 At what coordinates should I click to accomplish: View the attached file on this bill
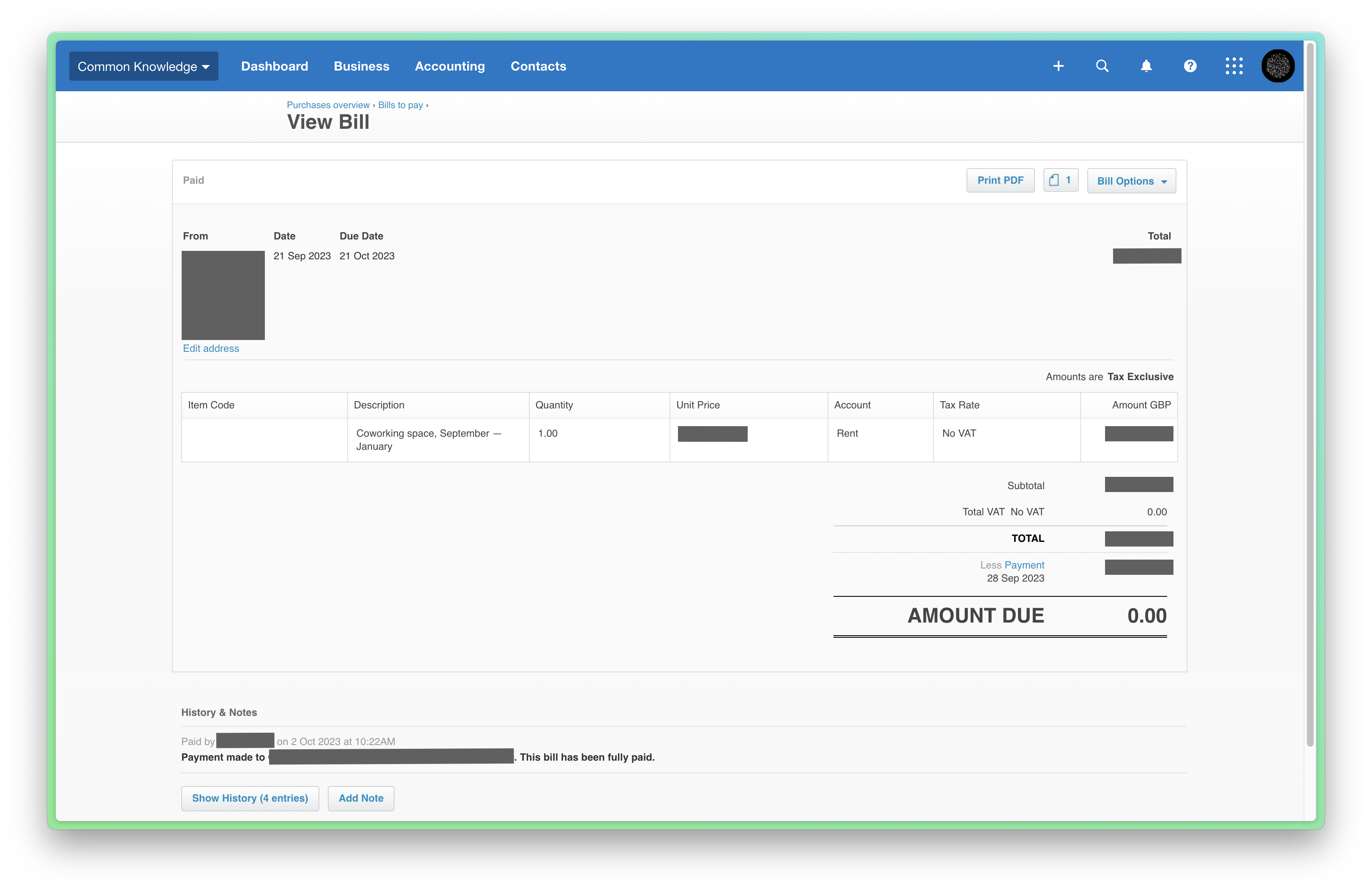point(1060,180)
